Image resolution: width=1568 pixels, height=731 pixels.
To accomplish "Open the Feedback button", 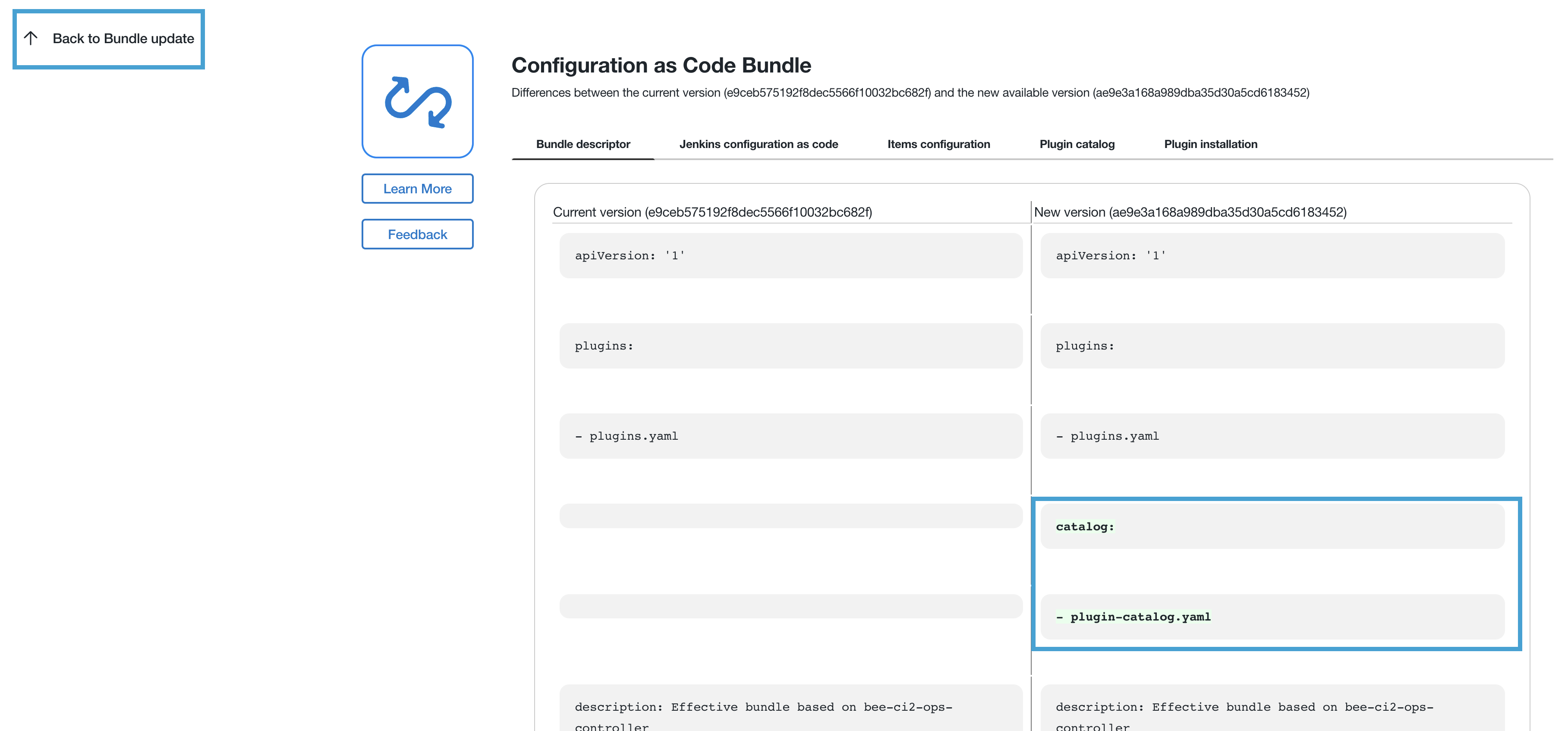I will (x=417, y=234).
